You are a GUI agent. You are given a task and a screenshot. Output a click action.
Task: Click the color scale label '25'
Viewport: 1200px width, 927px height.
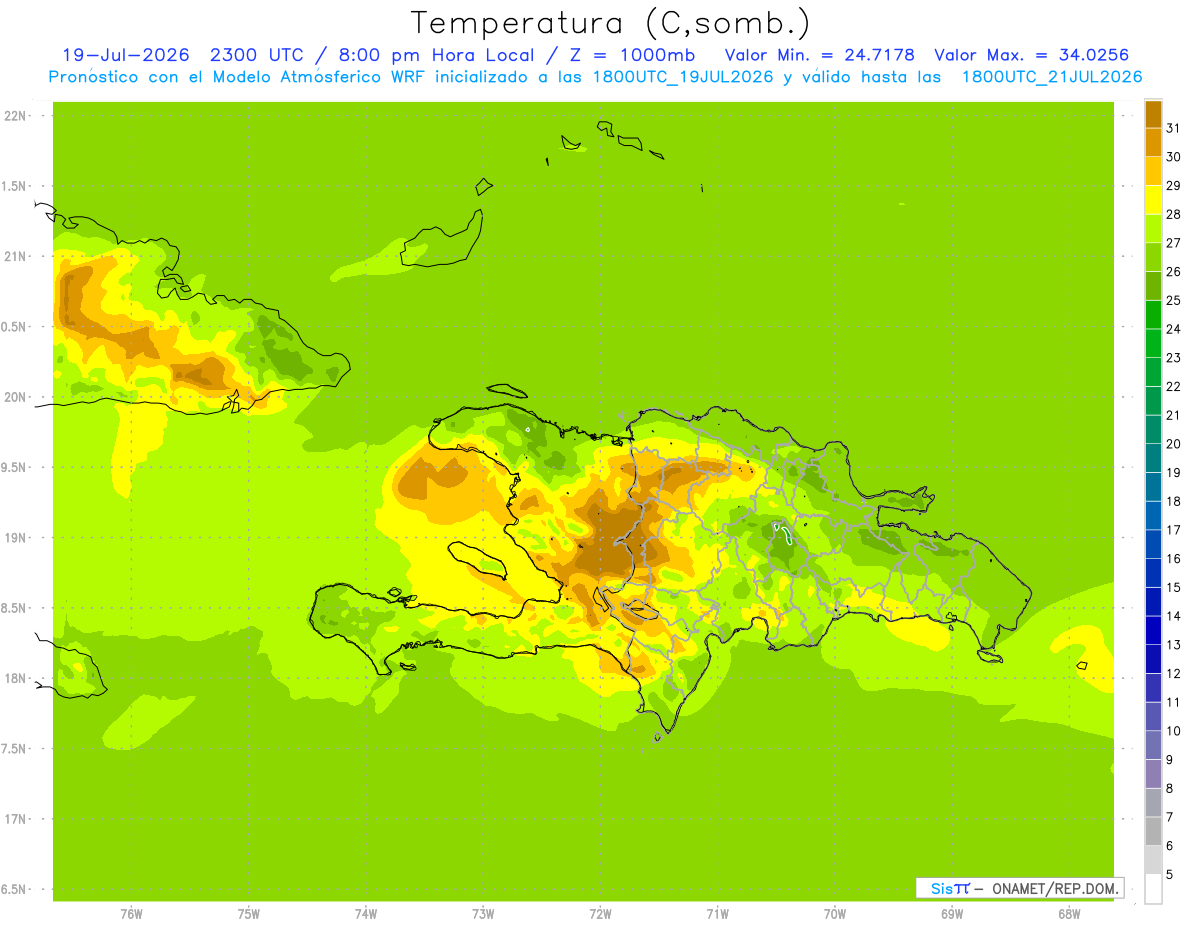click(x=1173, y=300)
